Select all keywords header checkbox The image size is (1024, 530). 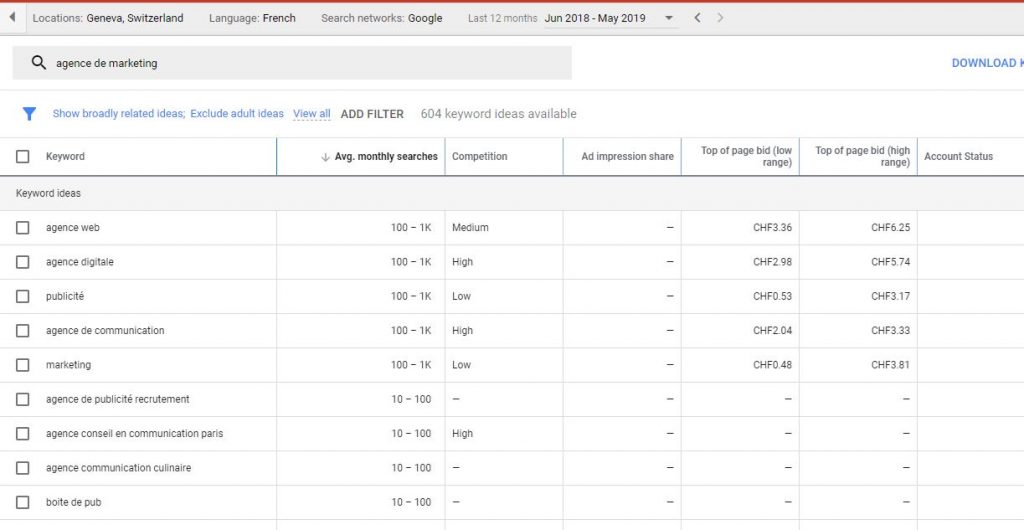tap(23, 157)
